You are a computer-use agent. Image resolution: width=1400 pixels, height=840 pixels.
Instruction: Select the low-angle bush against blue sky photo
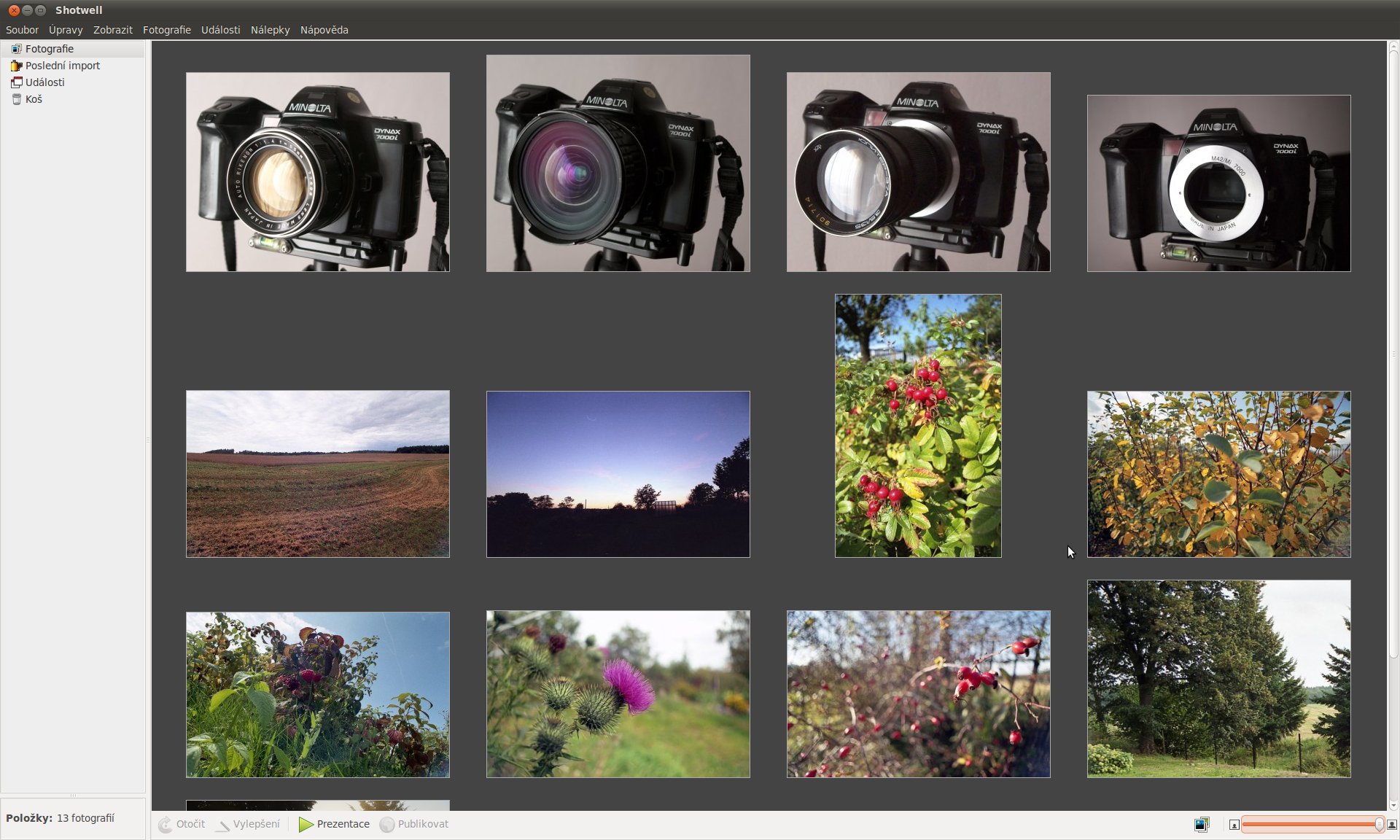318,695
